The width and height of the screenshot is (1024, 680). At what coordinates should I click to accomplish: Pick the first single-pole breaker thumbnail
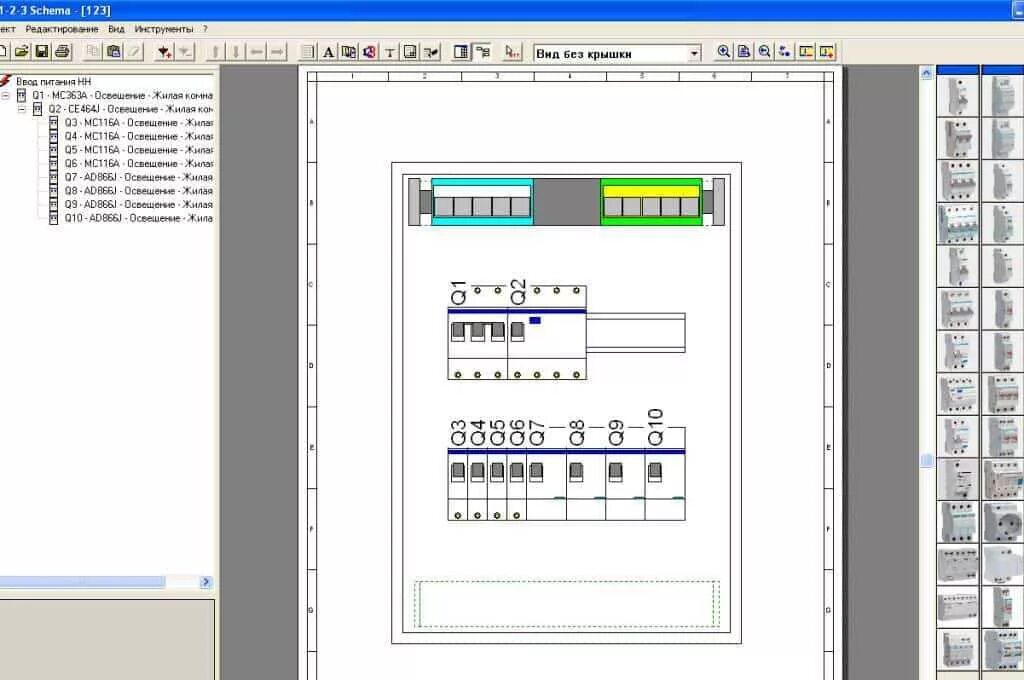[x=957, y=95]
